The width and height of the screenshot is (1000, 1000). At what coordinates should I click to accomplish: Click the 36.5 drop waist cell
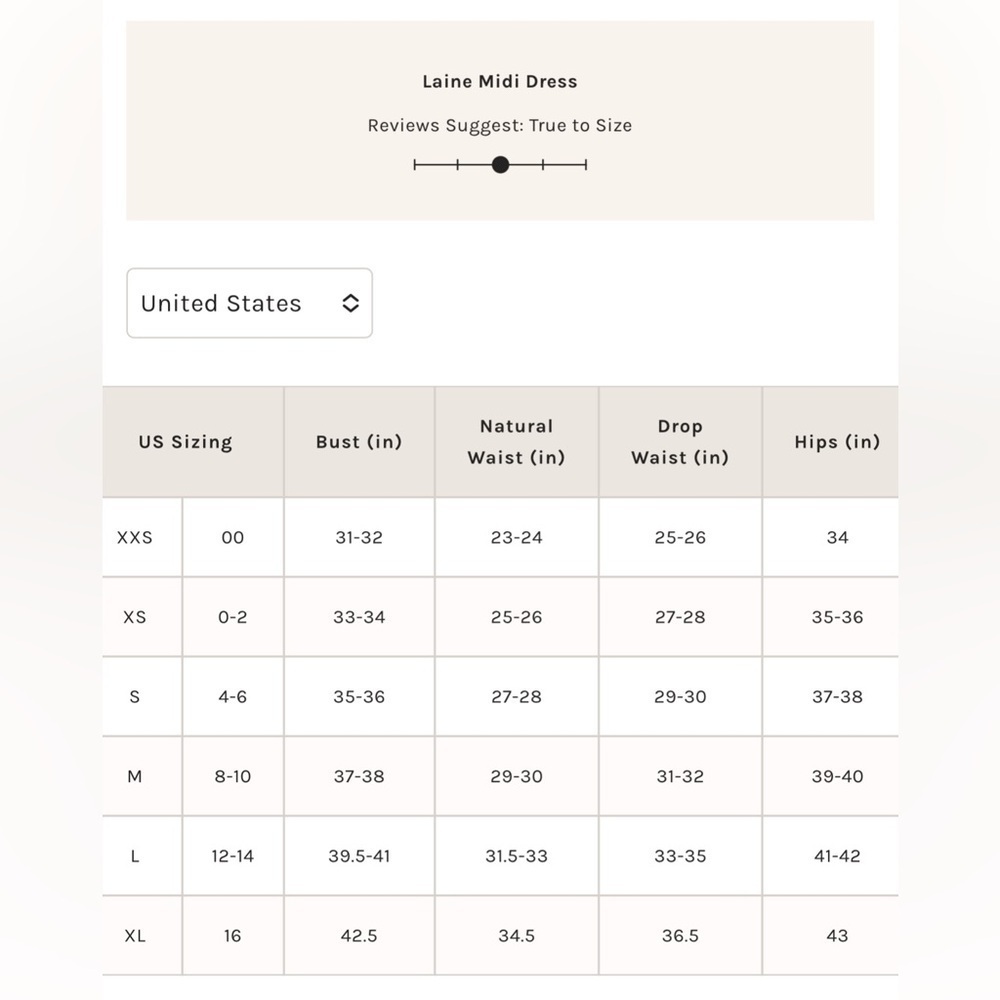click(x=680, y=936)
